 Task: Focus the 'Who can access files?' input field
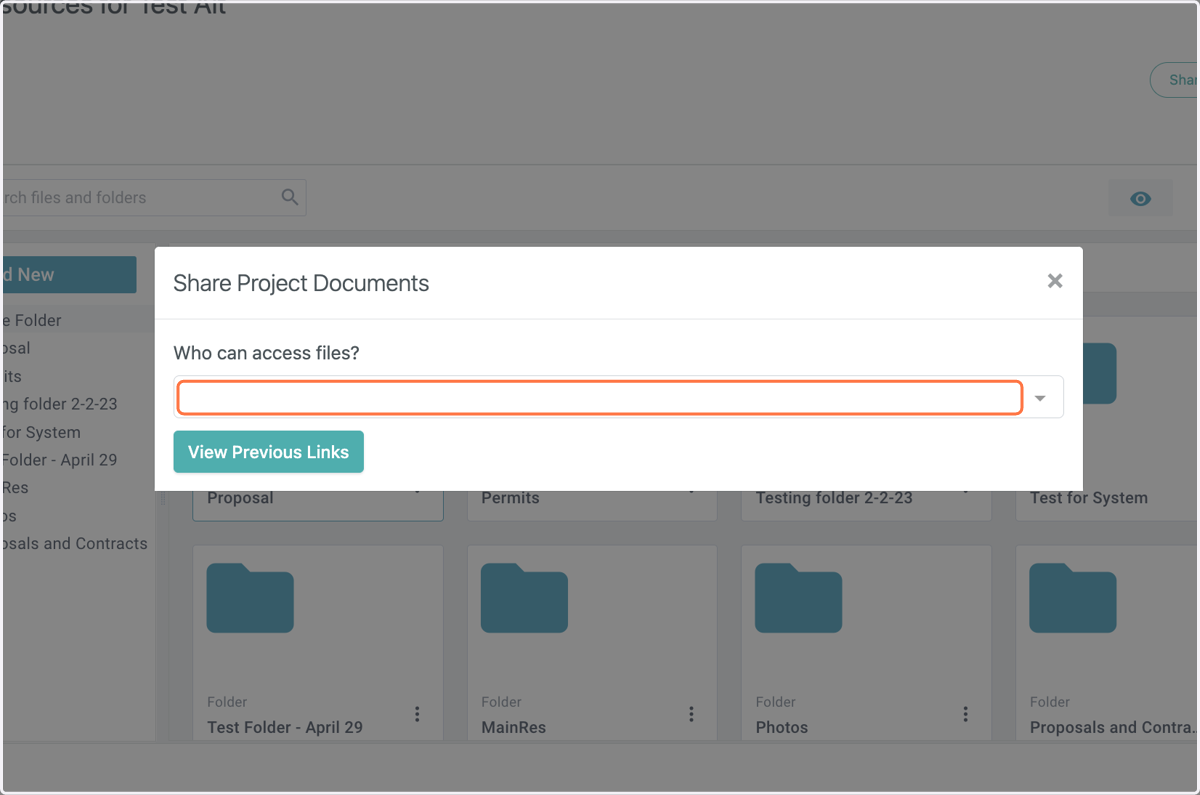[x=600, y=397]
